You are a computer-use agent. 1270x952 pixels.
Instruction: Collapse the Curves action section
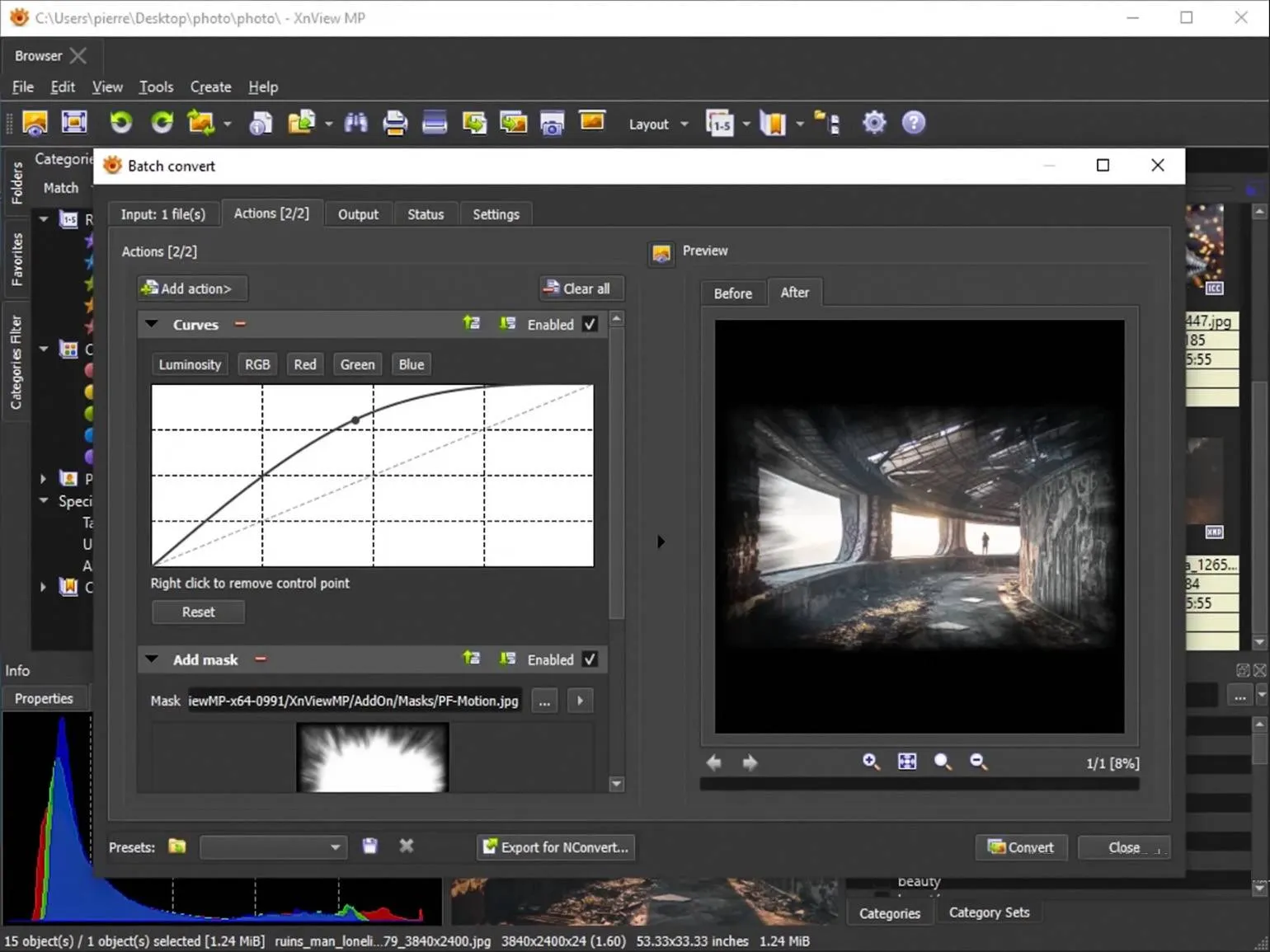152,324
